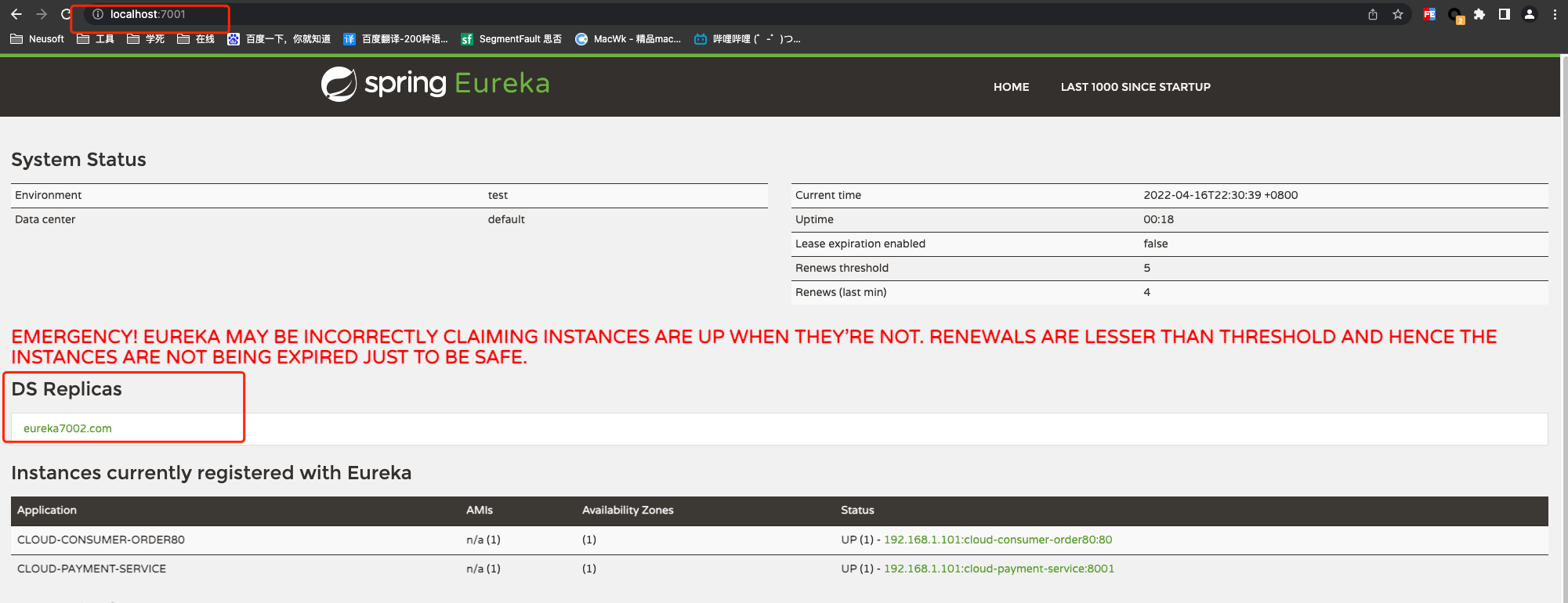Expand the 工具 bookmarks folder

[96, 39]
